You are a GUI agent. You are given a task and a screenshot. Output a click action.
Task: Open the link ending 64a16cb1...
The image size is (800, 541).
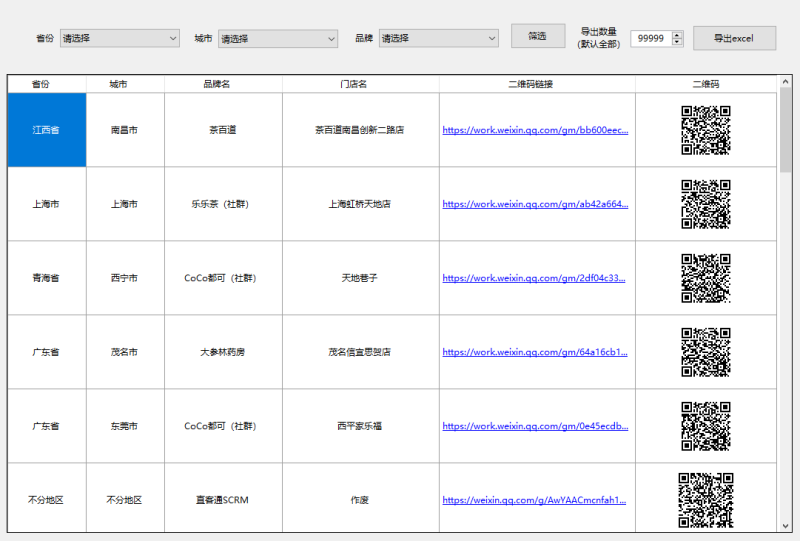tap(535, 352)
